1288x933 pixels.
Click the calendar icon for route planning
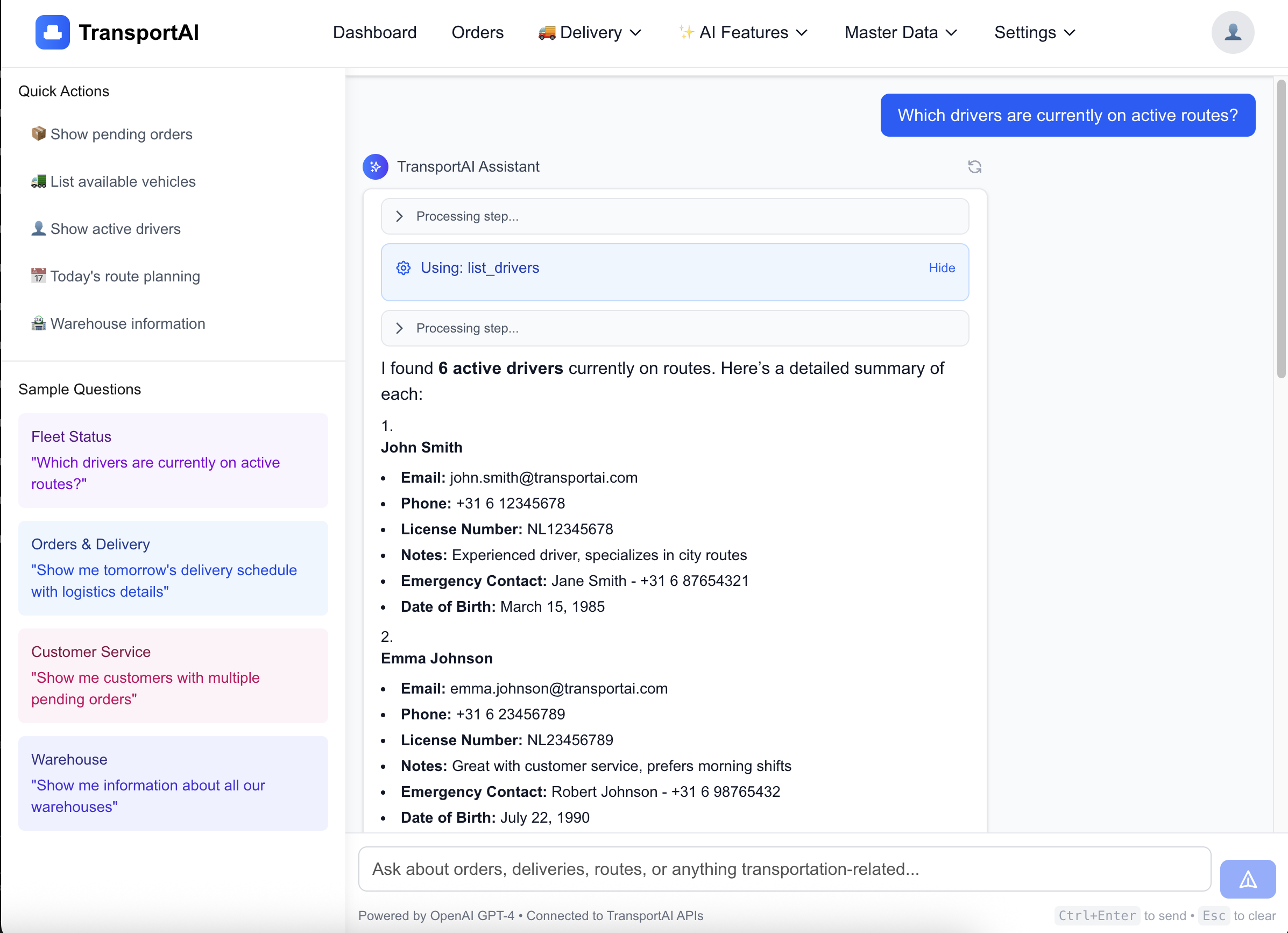point(38,275)
